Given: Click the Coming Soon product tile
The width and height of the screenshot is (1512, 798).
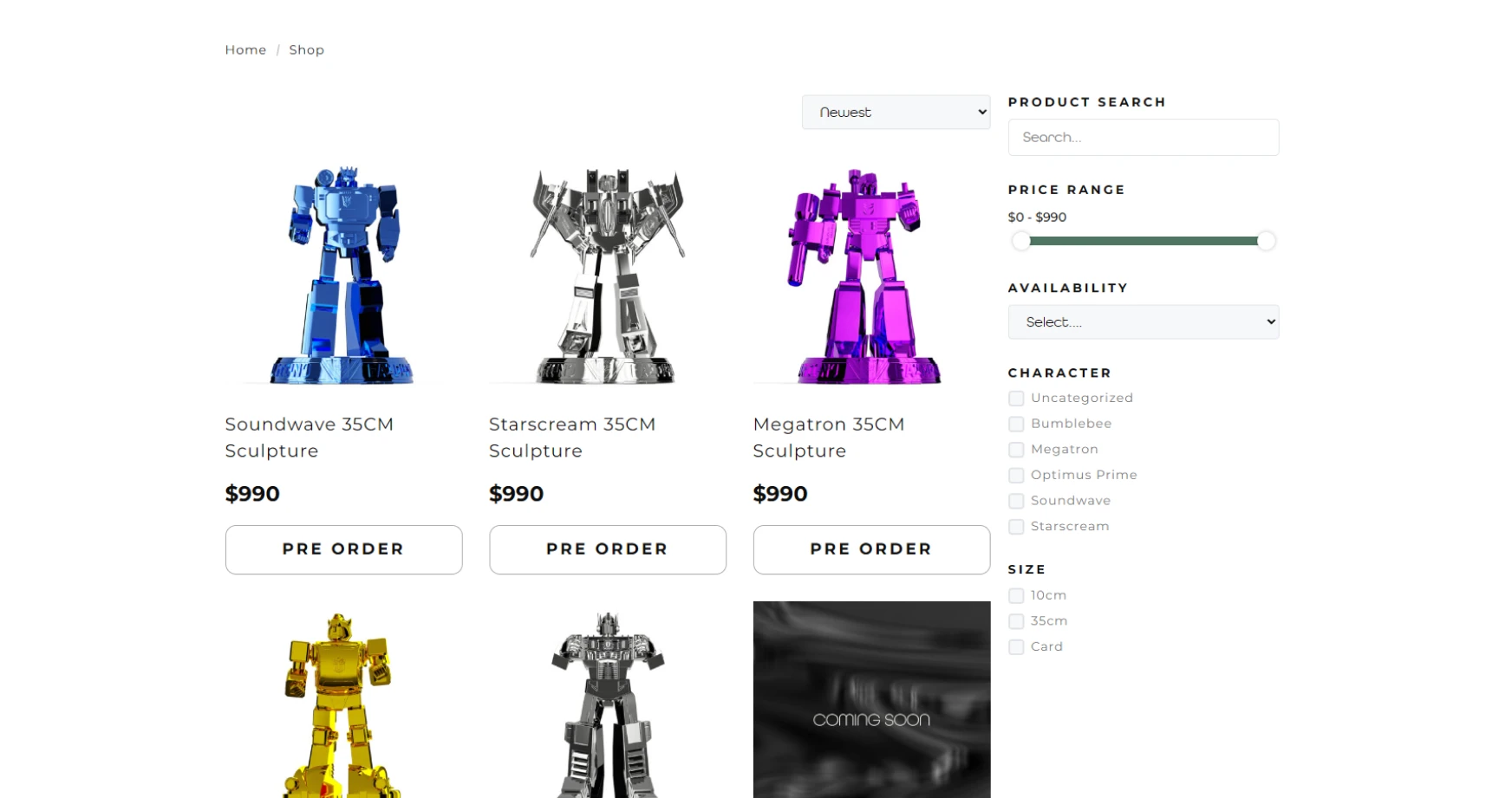Looking at the screenshot, I should (871, 700).
